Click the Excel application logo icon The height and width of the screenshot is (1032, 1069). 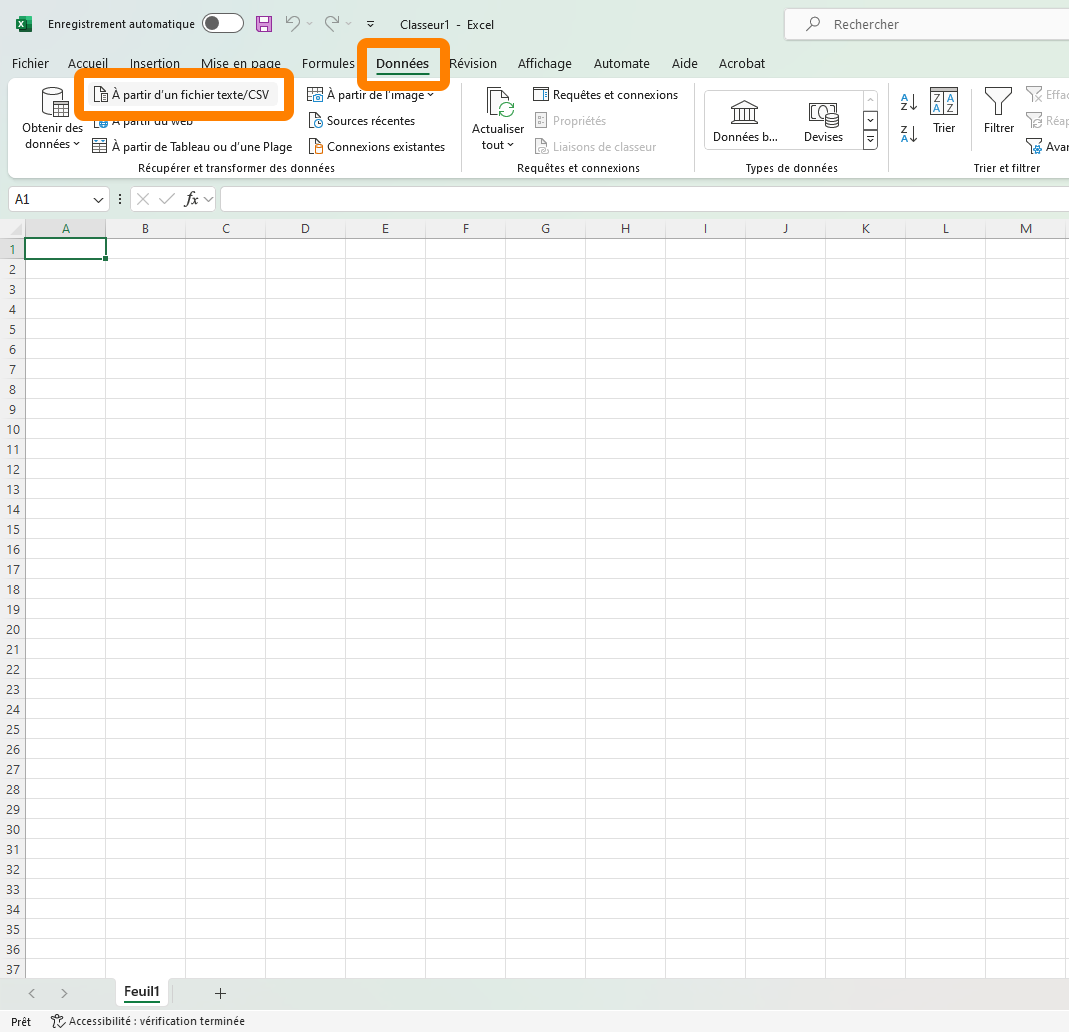[x=24, y=24]
